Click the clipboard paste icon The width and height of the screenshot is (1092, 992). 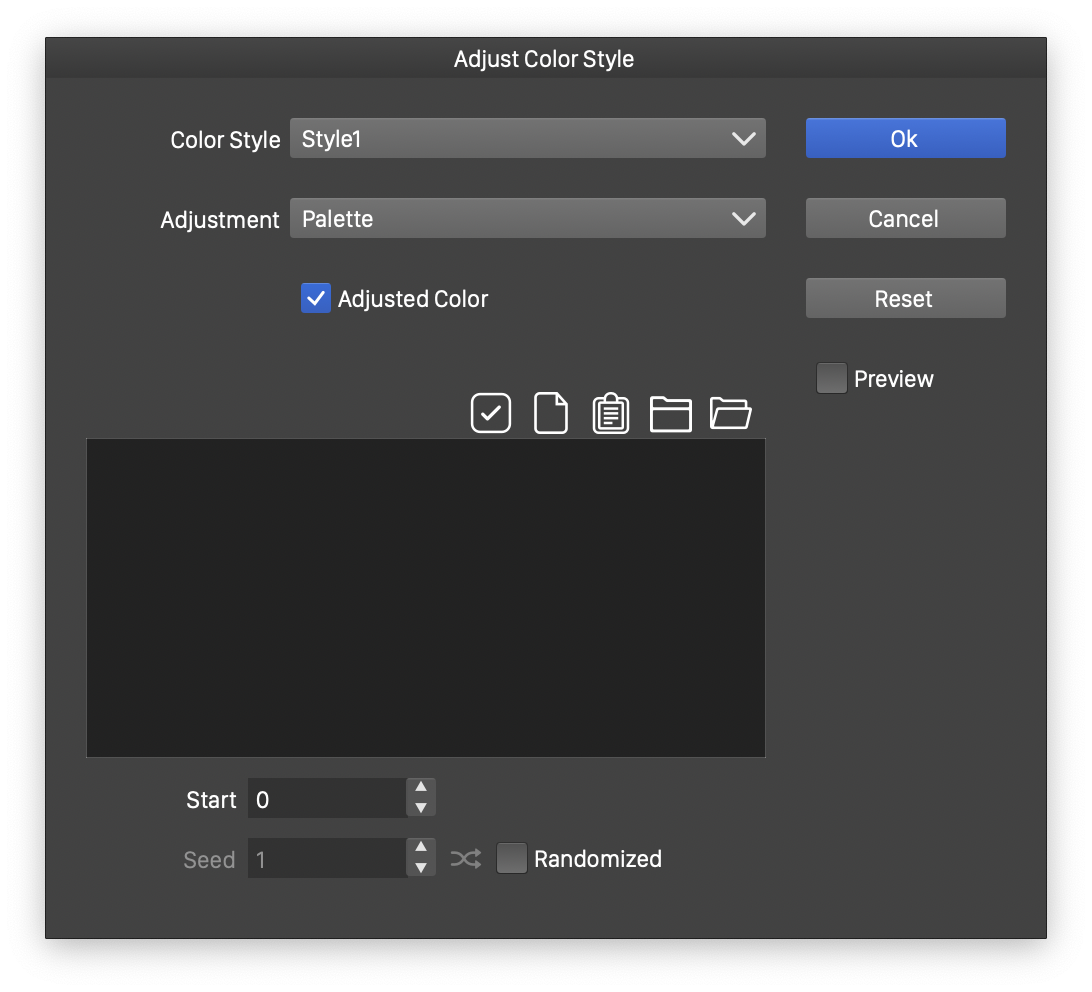[611, 413]
